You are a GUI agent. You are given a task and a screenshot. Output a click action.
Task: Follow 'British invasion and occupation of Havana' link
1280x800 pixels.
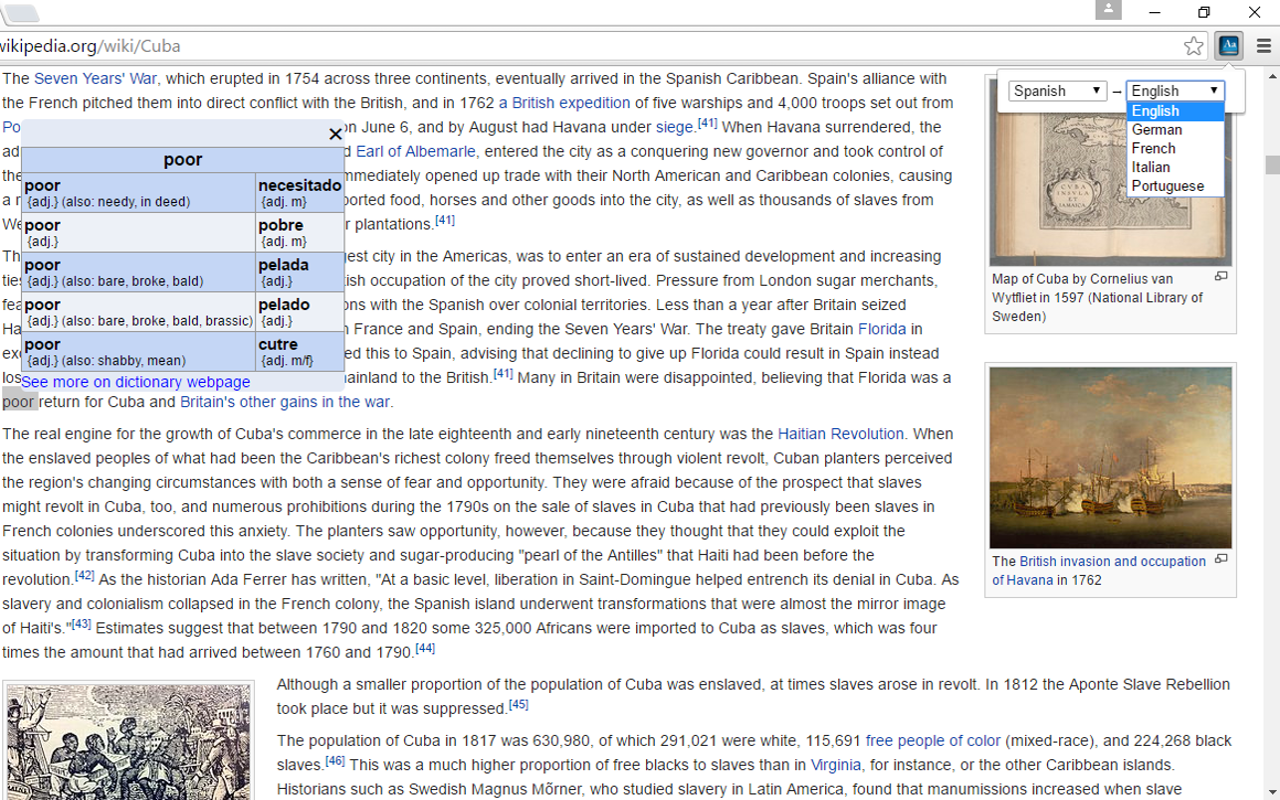click(1099, 571)
